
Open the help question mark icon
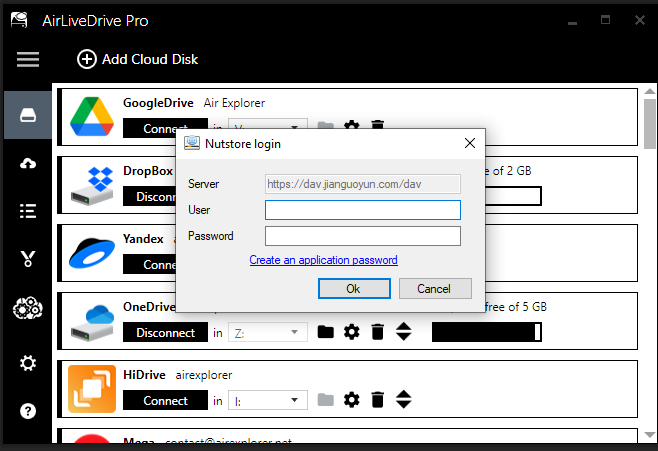point(28,411)
